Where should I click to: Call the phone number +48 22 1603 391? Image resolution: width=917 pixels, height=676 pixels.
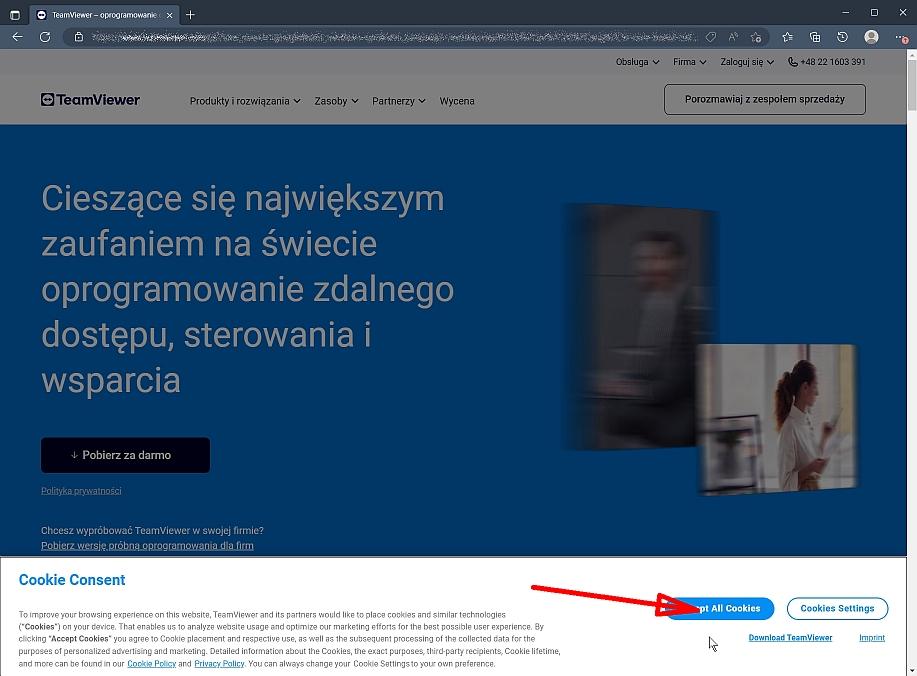(x=826, y=62)
